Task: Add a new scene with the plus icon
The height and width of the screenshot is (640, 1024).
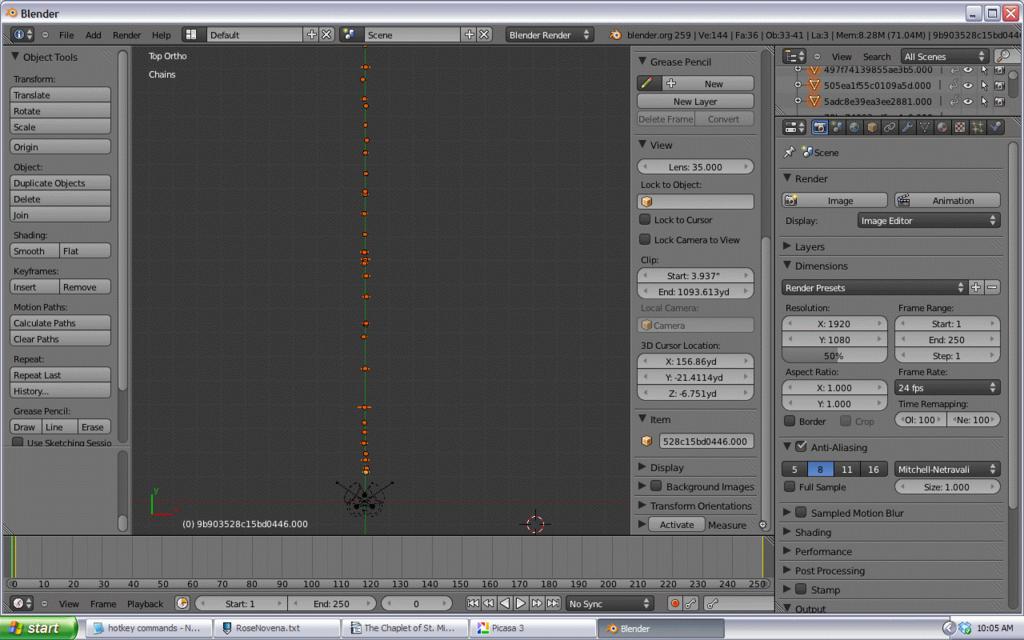Action: (x=469, y=35)
